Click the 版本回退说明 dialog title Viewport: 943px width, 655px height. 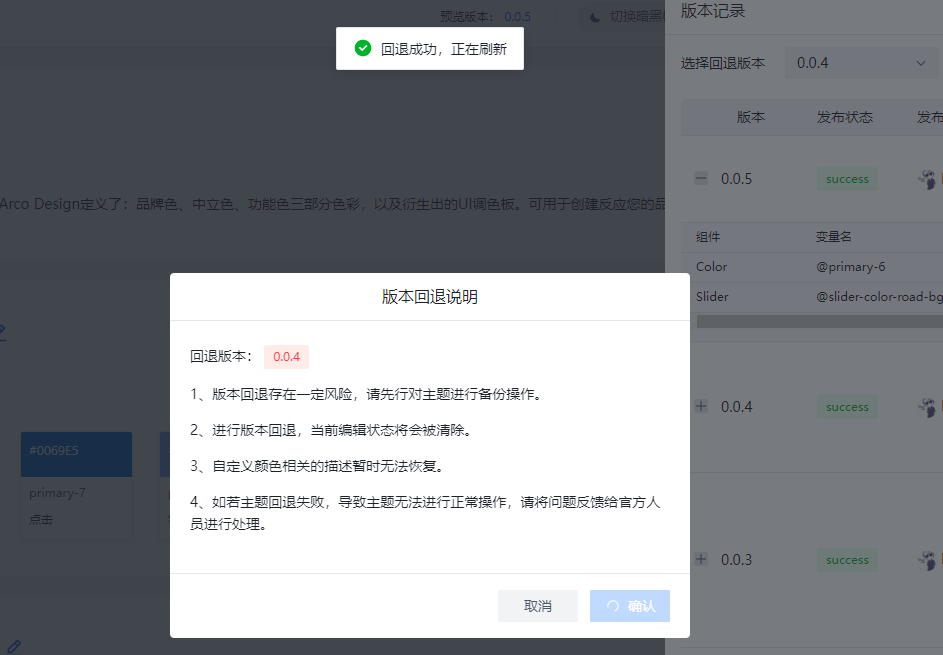click(x=429, y=297)
